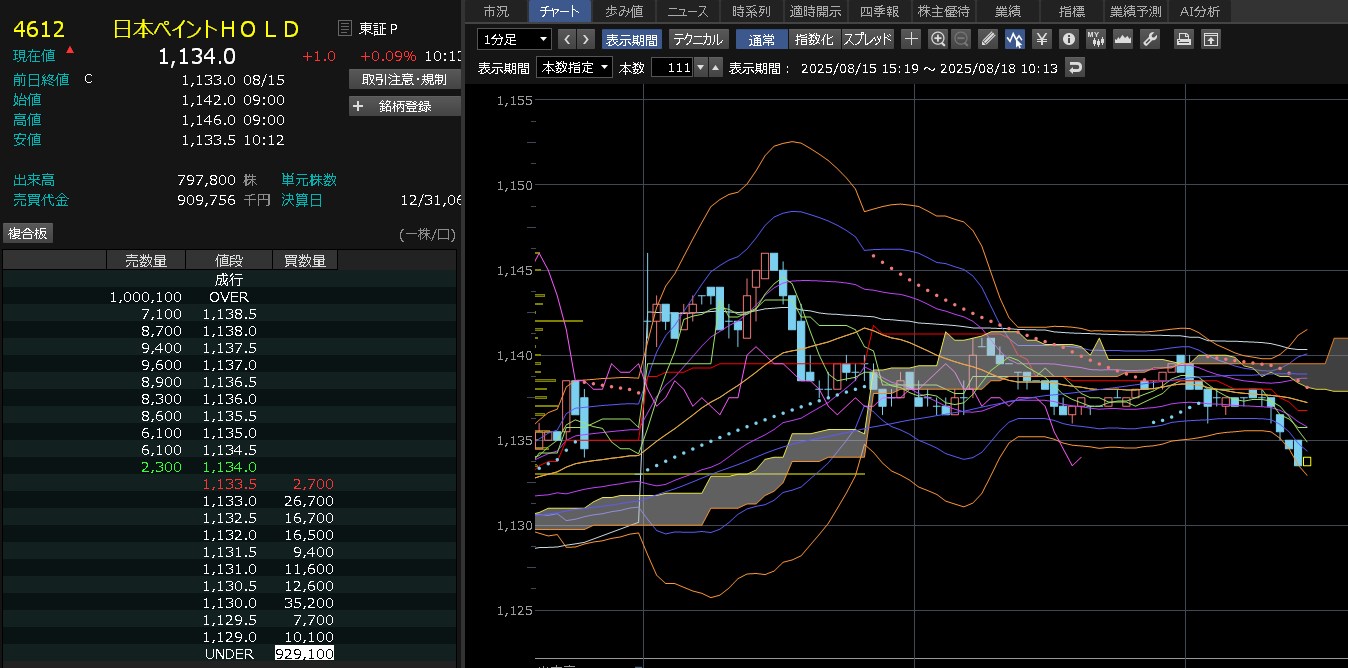Click highlighted UNDER quantity 929,100
The height and width of the screenshot is (668, 1348).
click(x=305, y=654)
